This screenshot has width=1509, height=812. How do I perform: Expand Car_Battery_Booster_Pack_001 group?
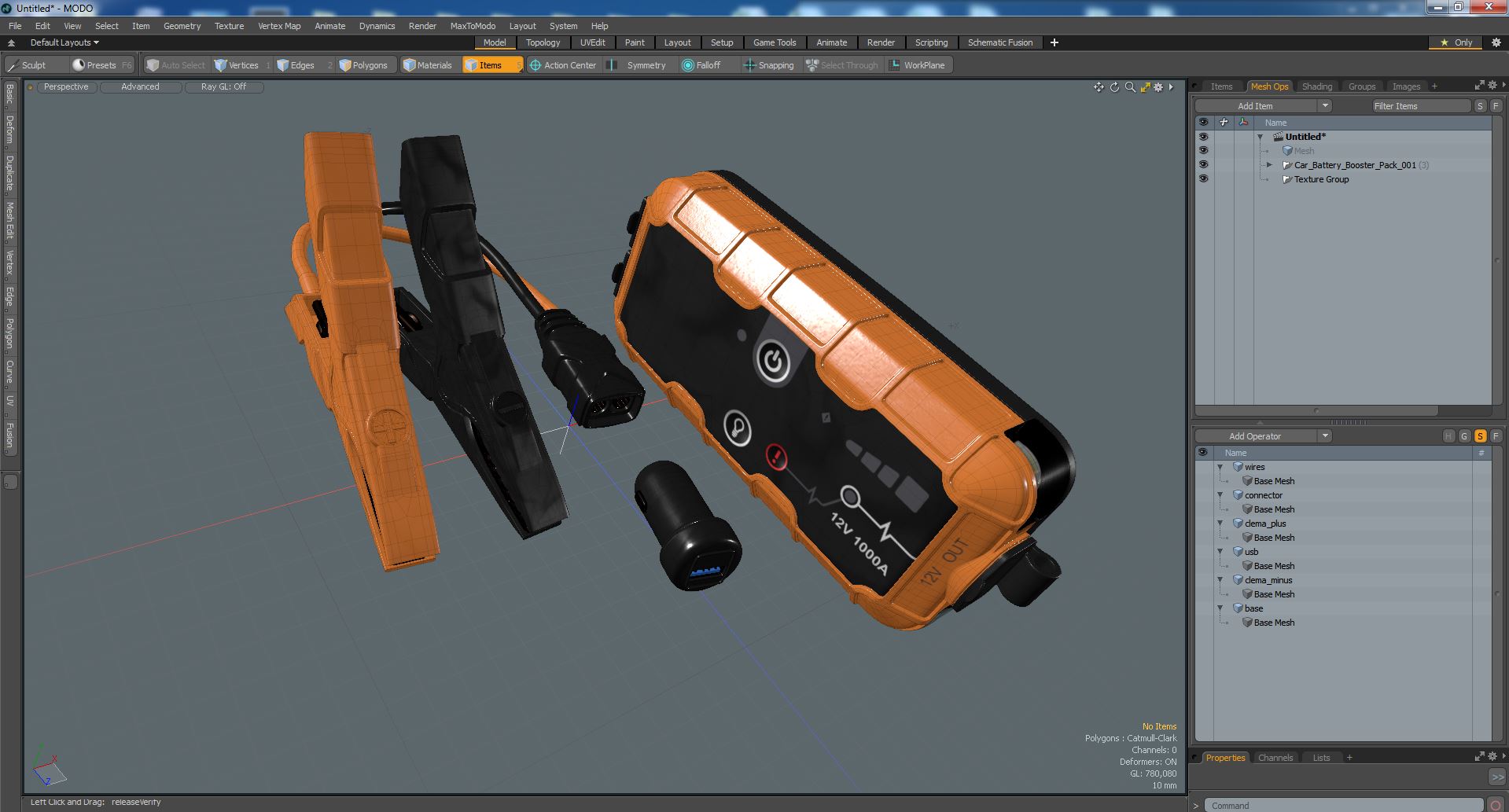click(1269, 165)
